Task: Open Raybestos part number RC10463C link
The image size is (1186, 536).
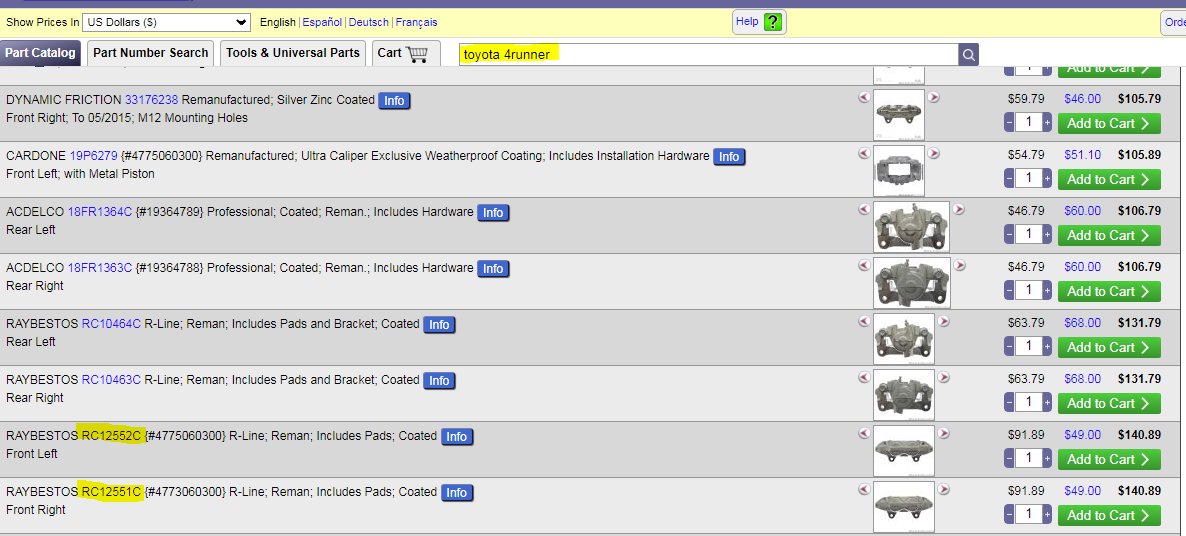Action: (x=111, y=380)
